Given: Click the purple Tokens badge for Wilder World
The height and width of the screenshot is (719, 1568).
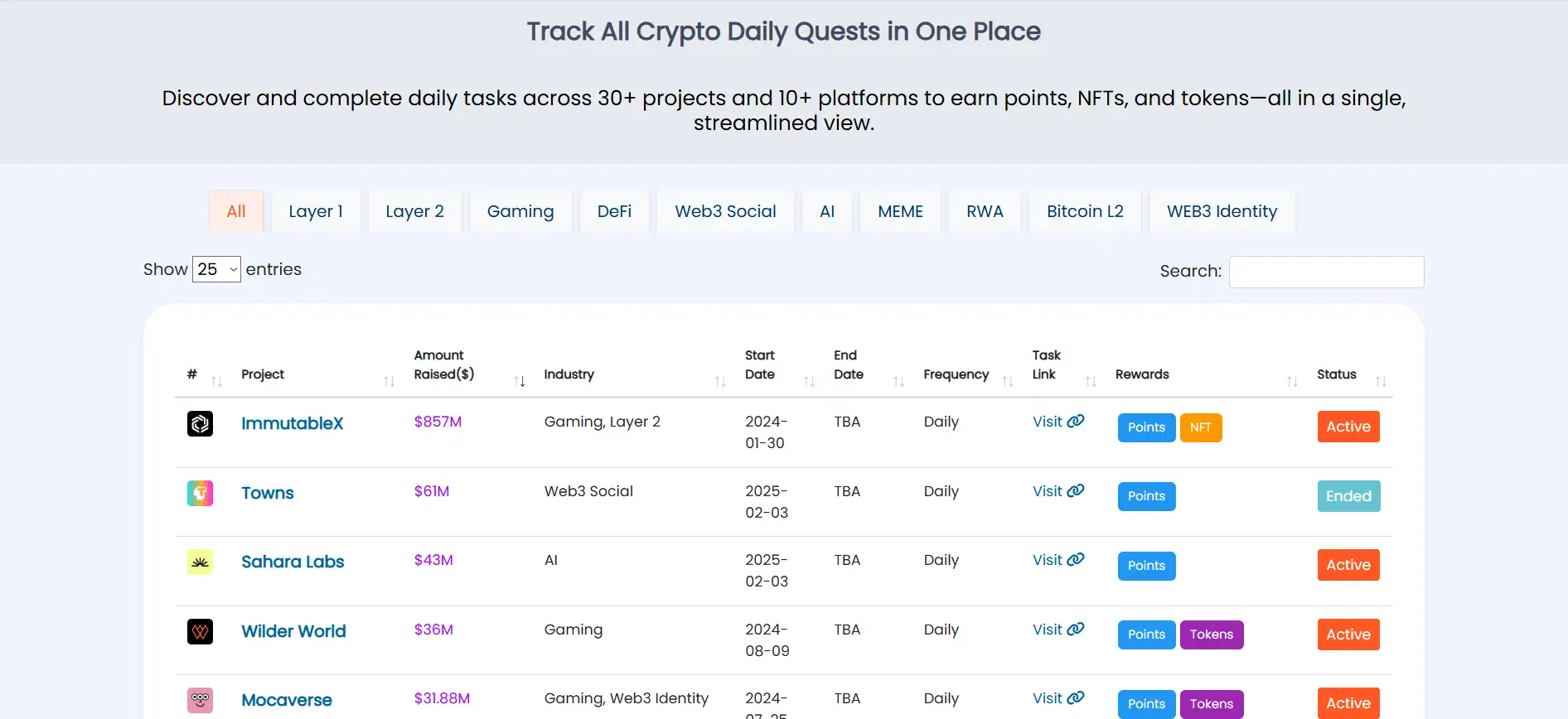Looking at the screenshot, I should tap(1211, 635).
